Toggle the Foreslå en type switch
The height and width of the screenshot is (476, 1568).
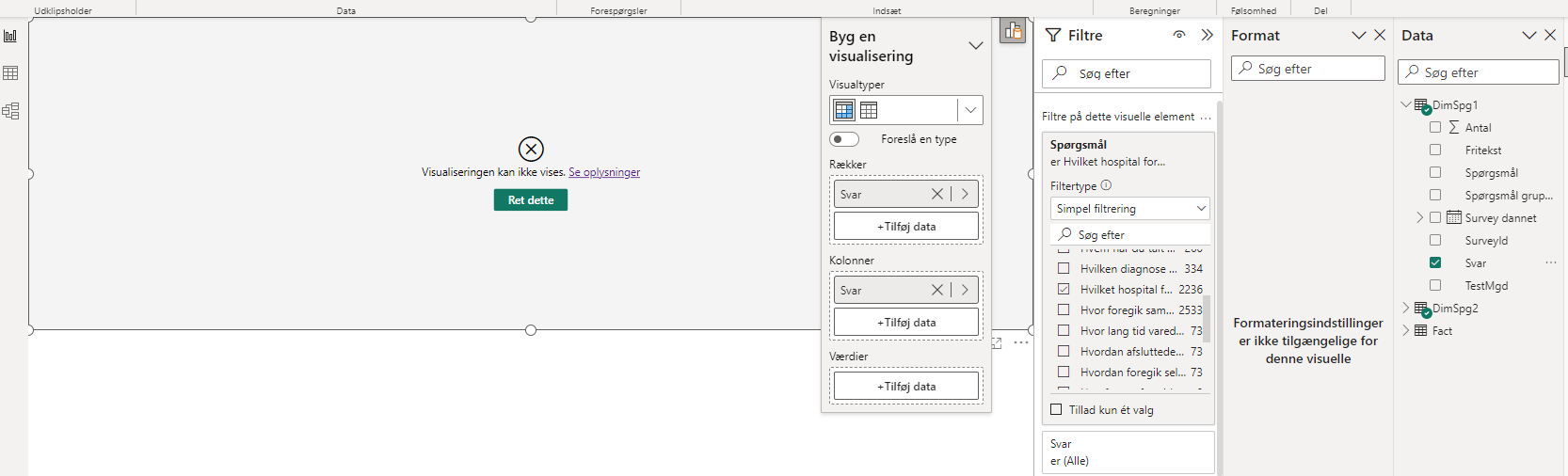(844, 139)
